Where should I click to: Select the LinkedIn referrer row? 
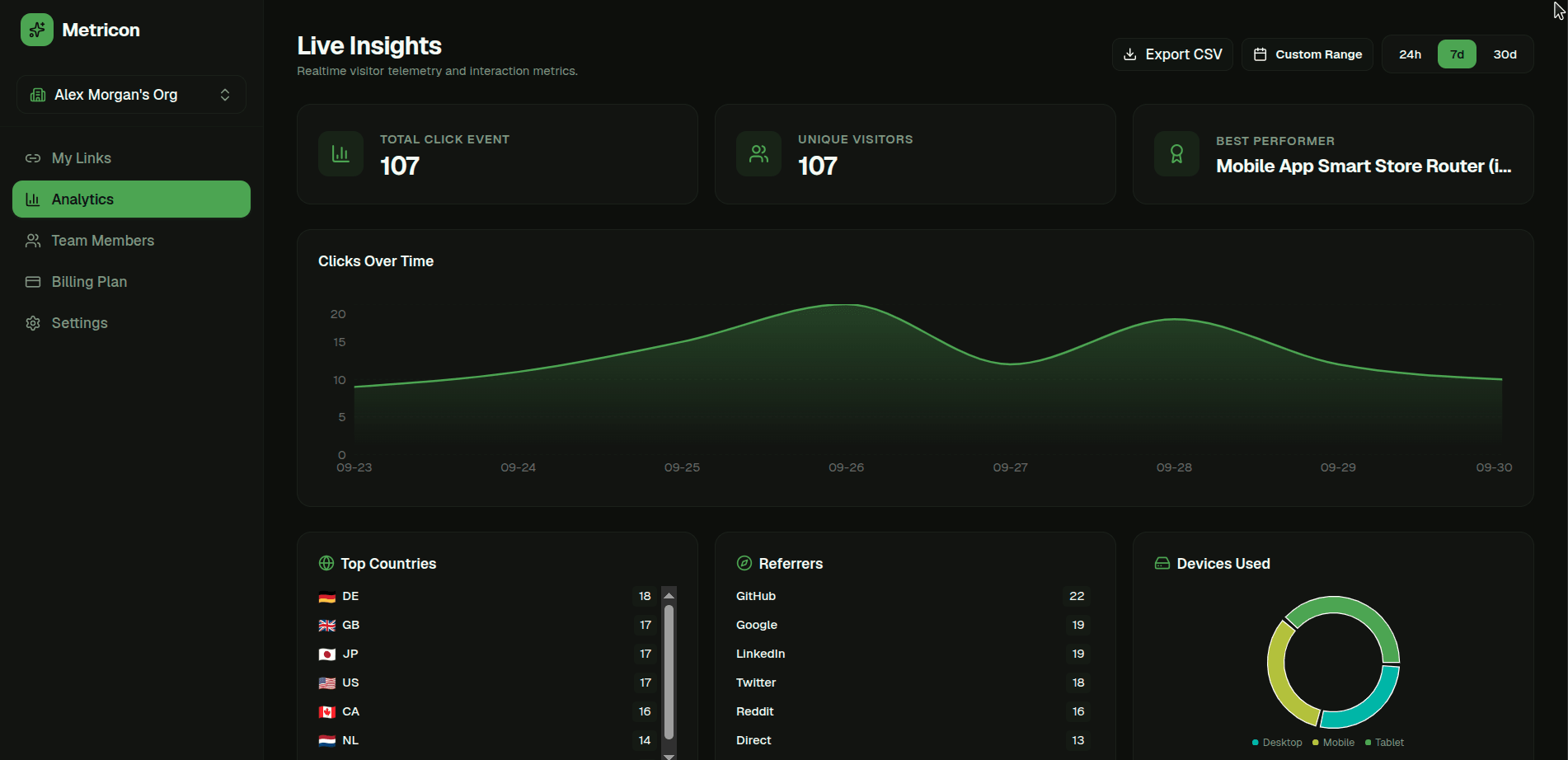click(913, 654)
